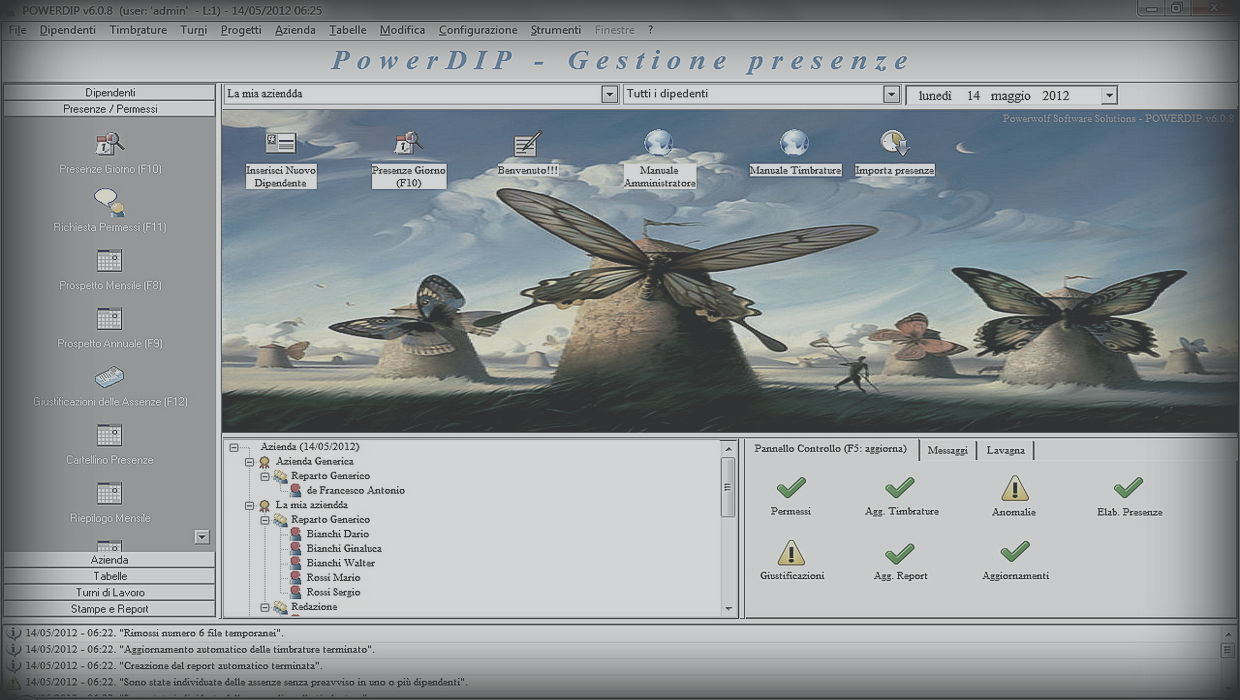Open the '?' help menu
The height and width of the screenshot is (700, 1240).
[650, 30]
